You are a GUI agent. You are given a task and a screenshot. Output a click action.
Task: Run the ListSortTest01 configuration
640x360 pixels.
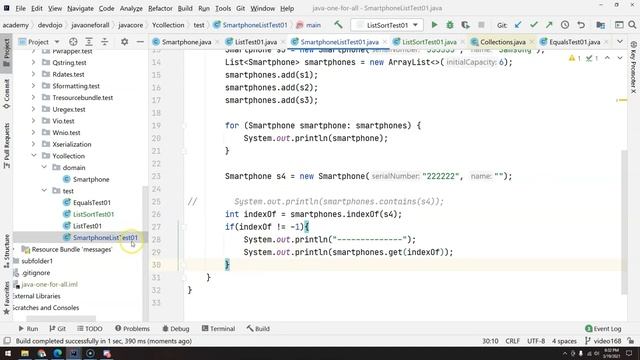[x=434, y=25]
